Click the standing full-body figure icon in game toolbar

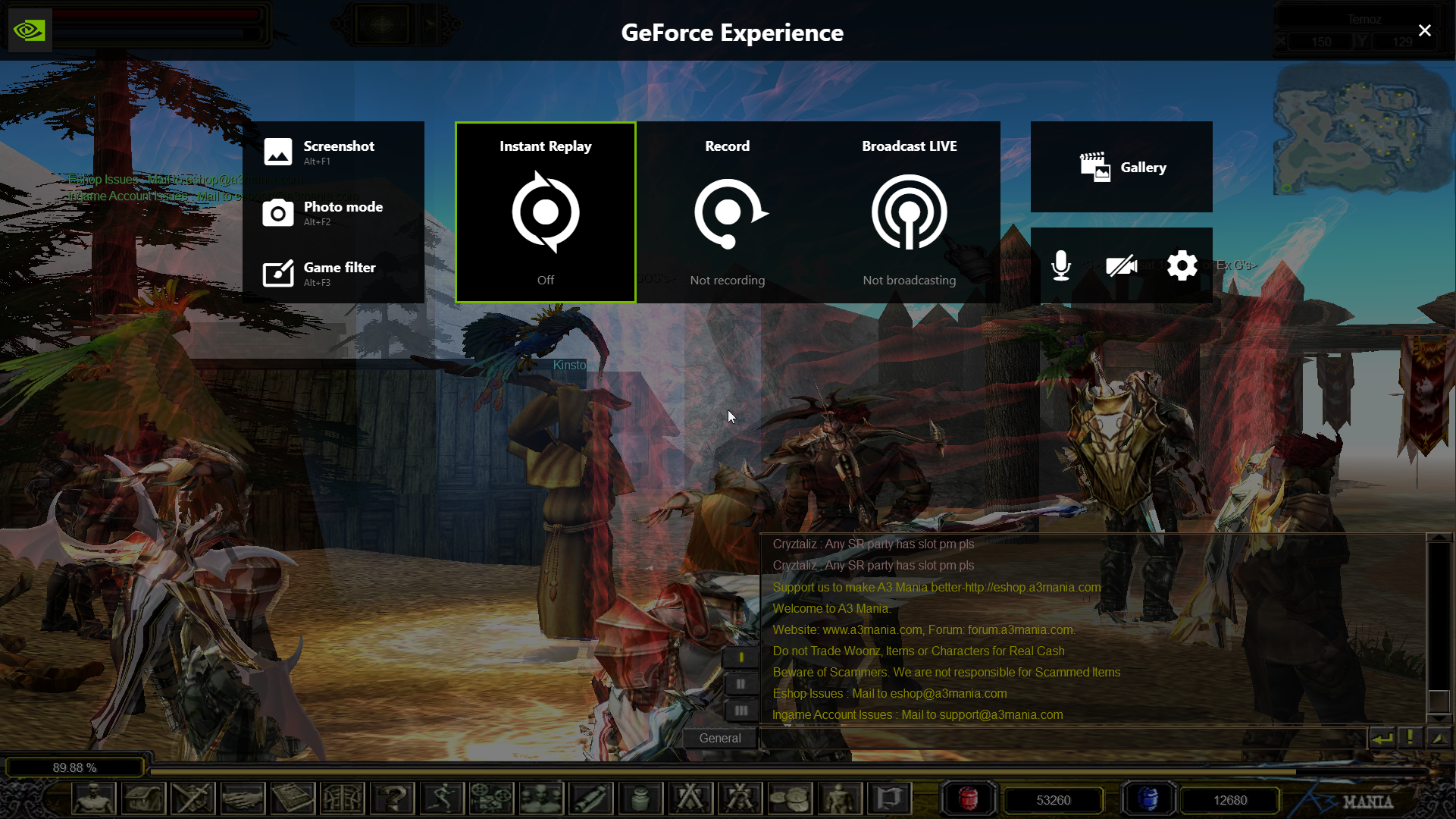840,799
